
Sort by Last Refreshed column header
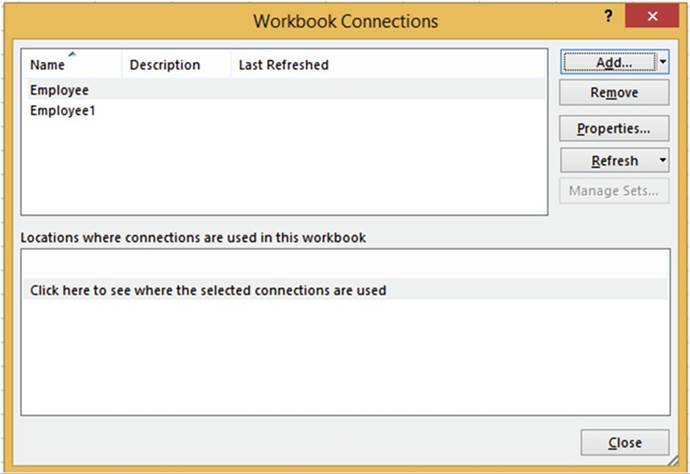284,65
